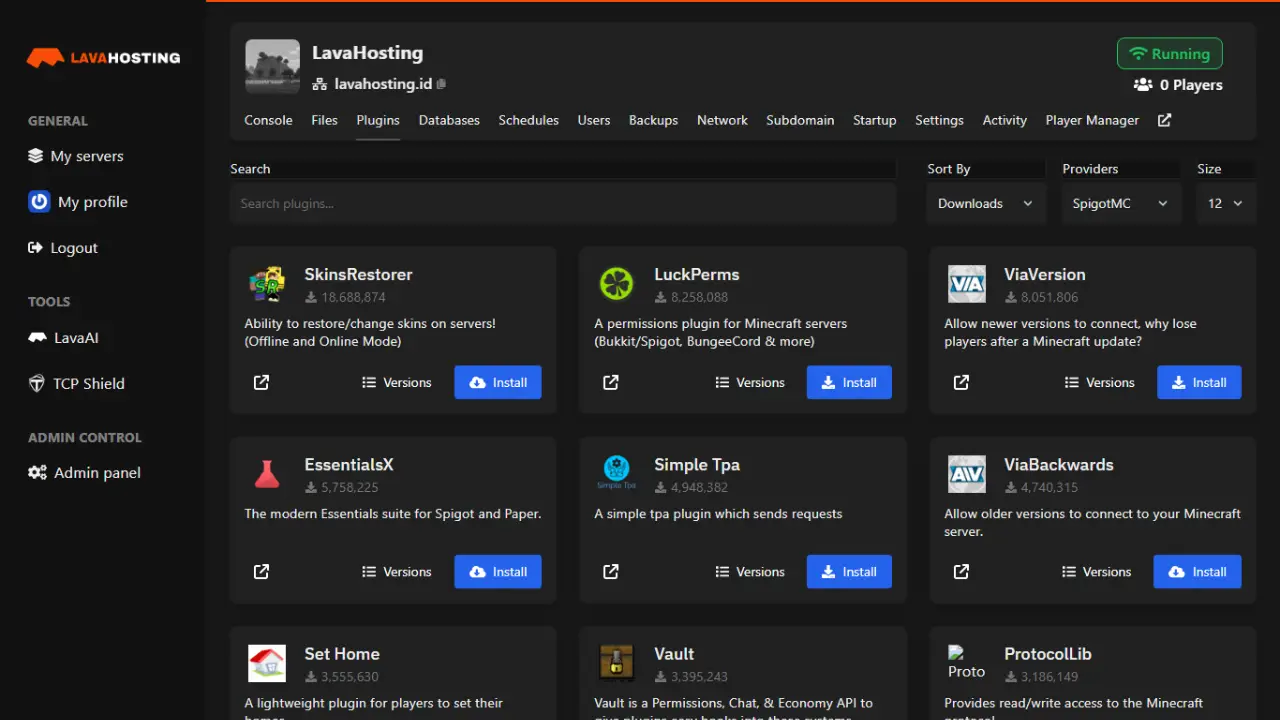Open external link icon next to Player Manager
The width and height of the screenshot is (1280, 720).
(x=1164, y=120)
